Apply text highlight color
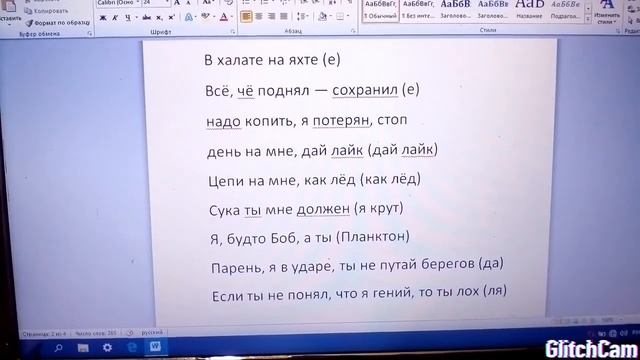 click(205, 17)
